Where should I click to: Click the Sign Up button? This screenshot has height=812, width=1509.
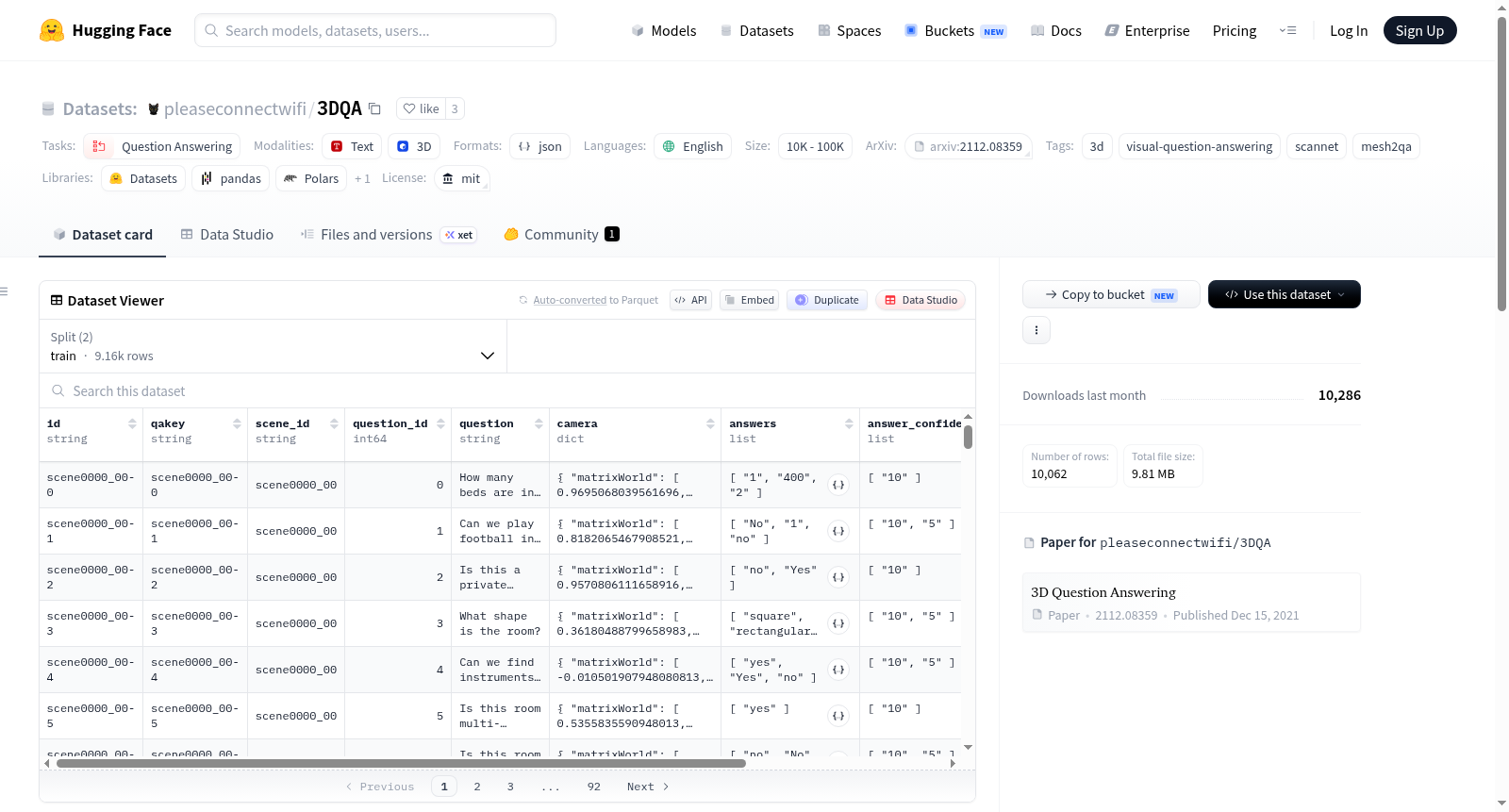click(1420, 30)
